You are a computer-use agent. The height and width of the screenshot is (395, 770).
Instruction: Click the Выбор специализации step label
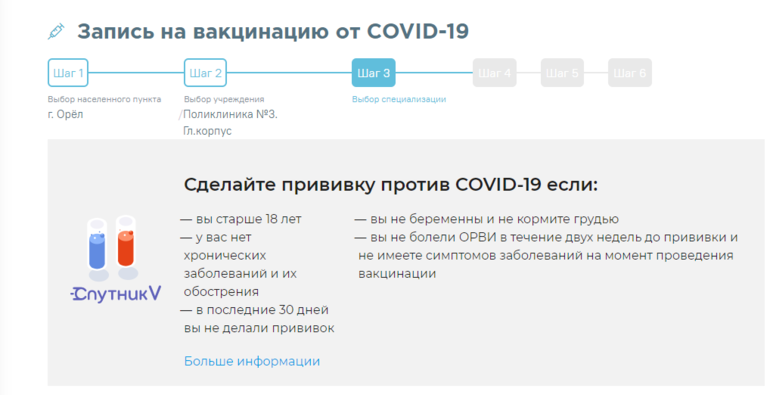coord(399,99)
